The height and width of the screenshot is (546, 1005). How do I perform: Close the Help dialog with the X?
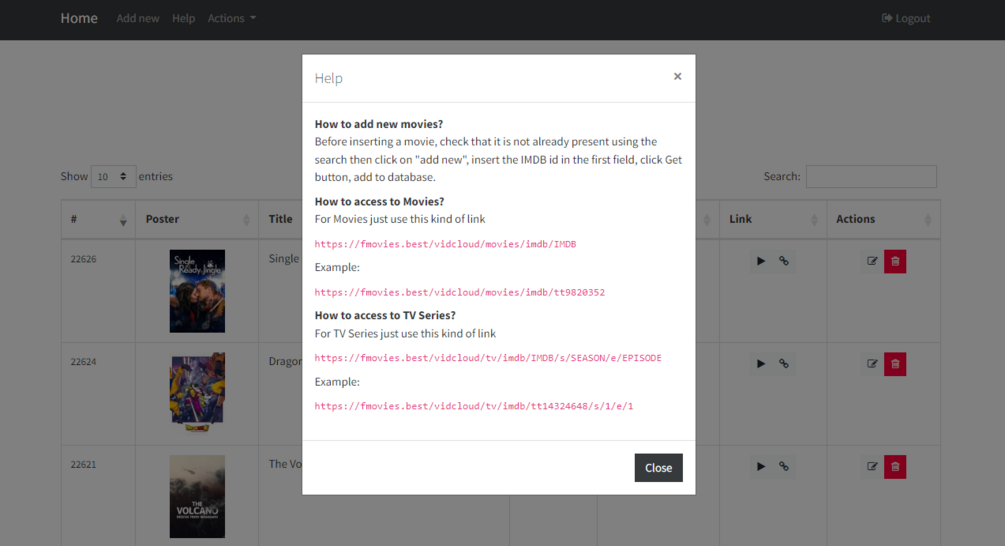tap(677, 77)
